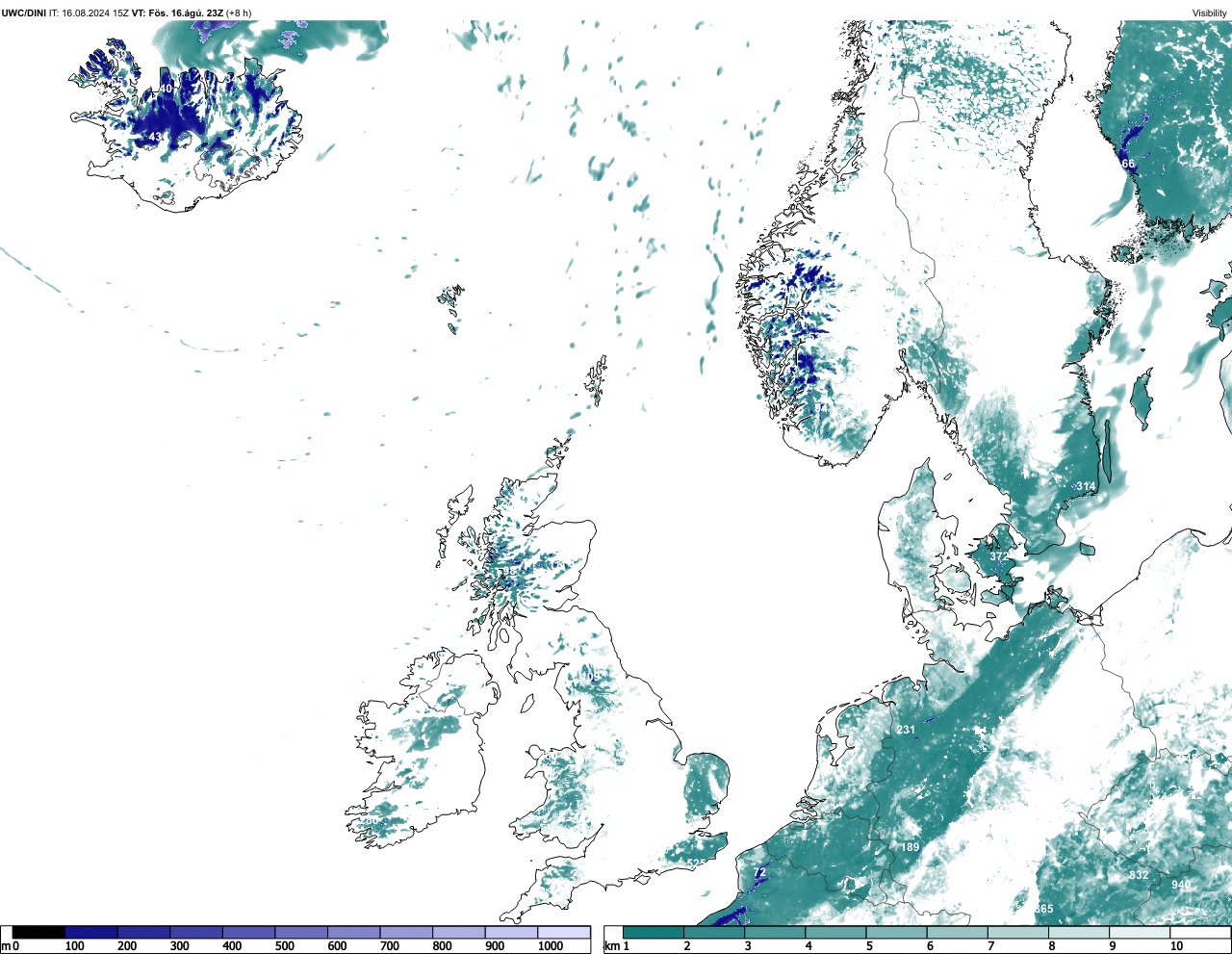Click the '16.08.2024 15Z' initial time text
1232x954 pixels.
(x=95, y=13)
